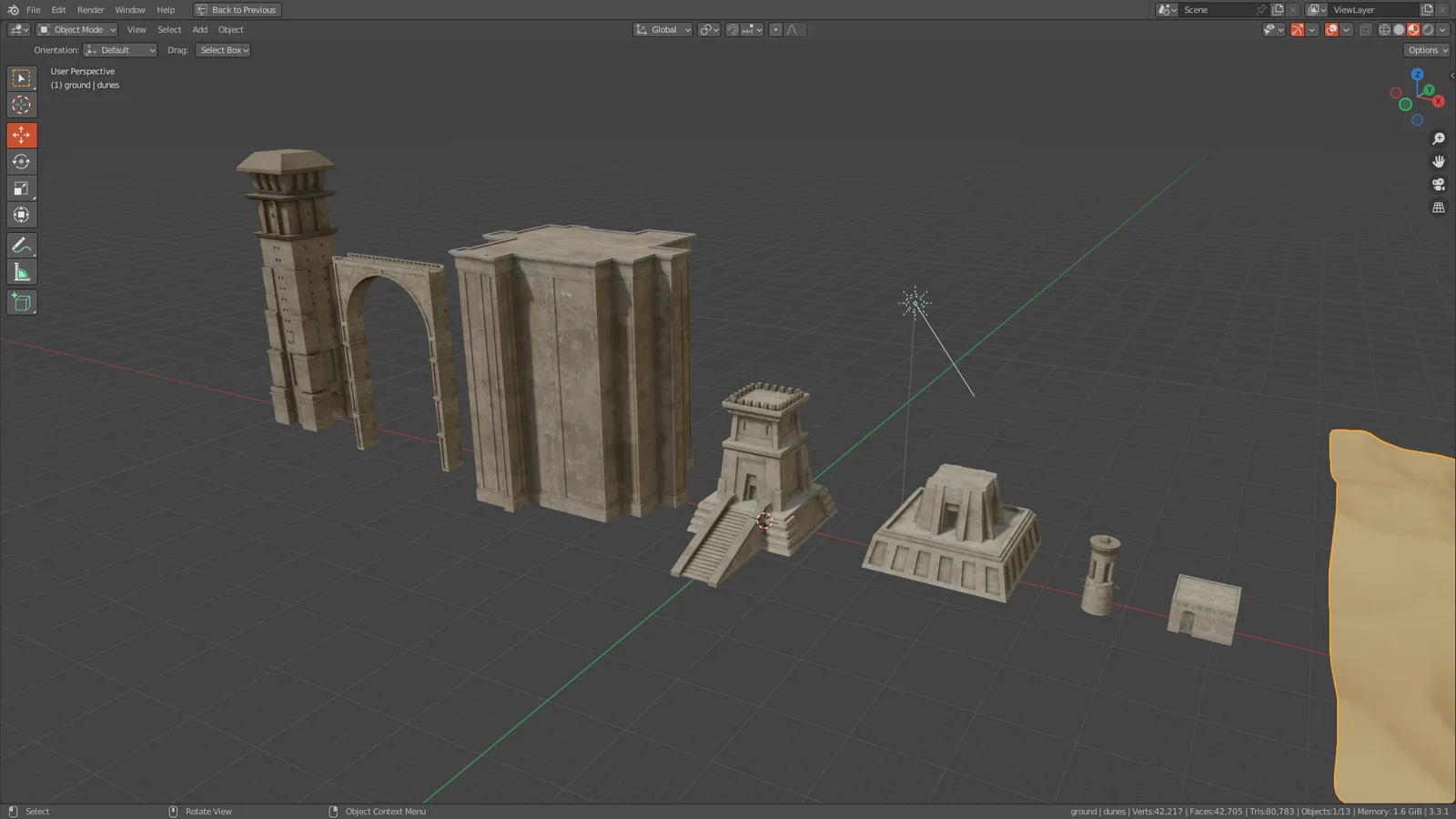Pick the Transform tool
Viewport: 1456px width, 819px height.
click(21, 215)
